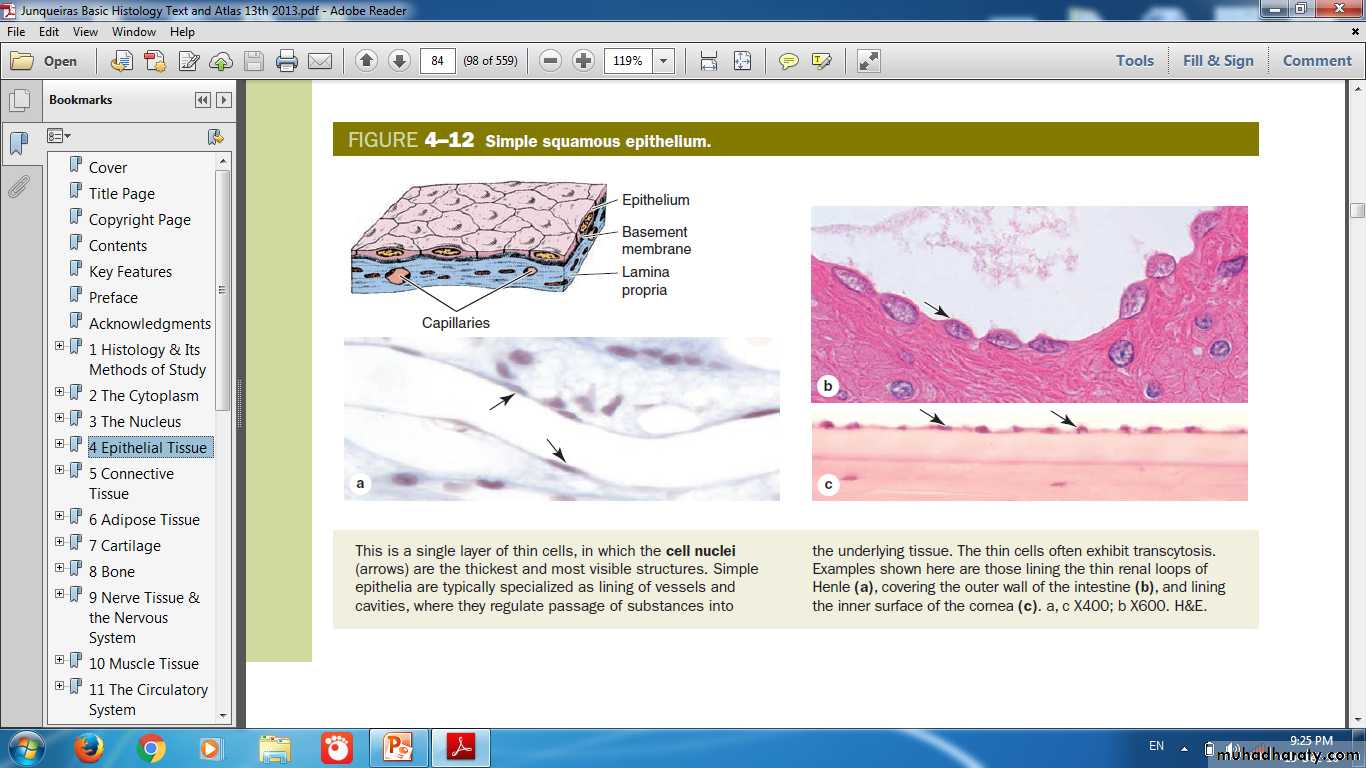Open the Window menu
Viewport: 1366px width, 768px height.
pos(134,32)
